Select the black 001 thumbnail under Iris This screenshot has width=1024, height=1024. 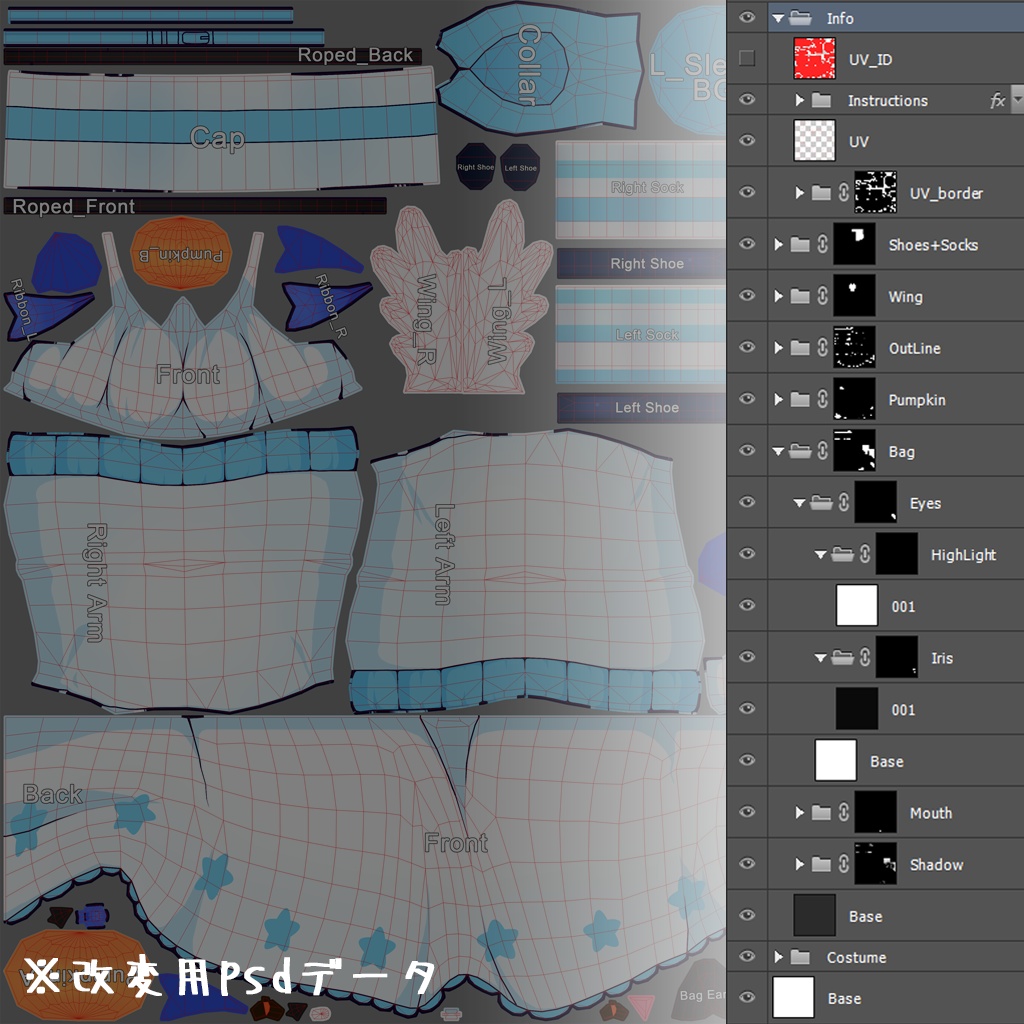(857, 708)
